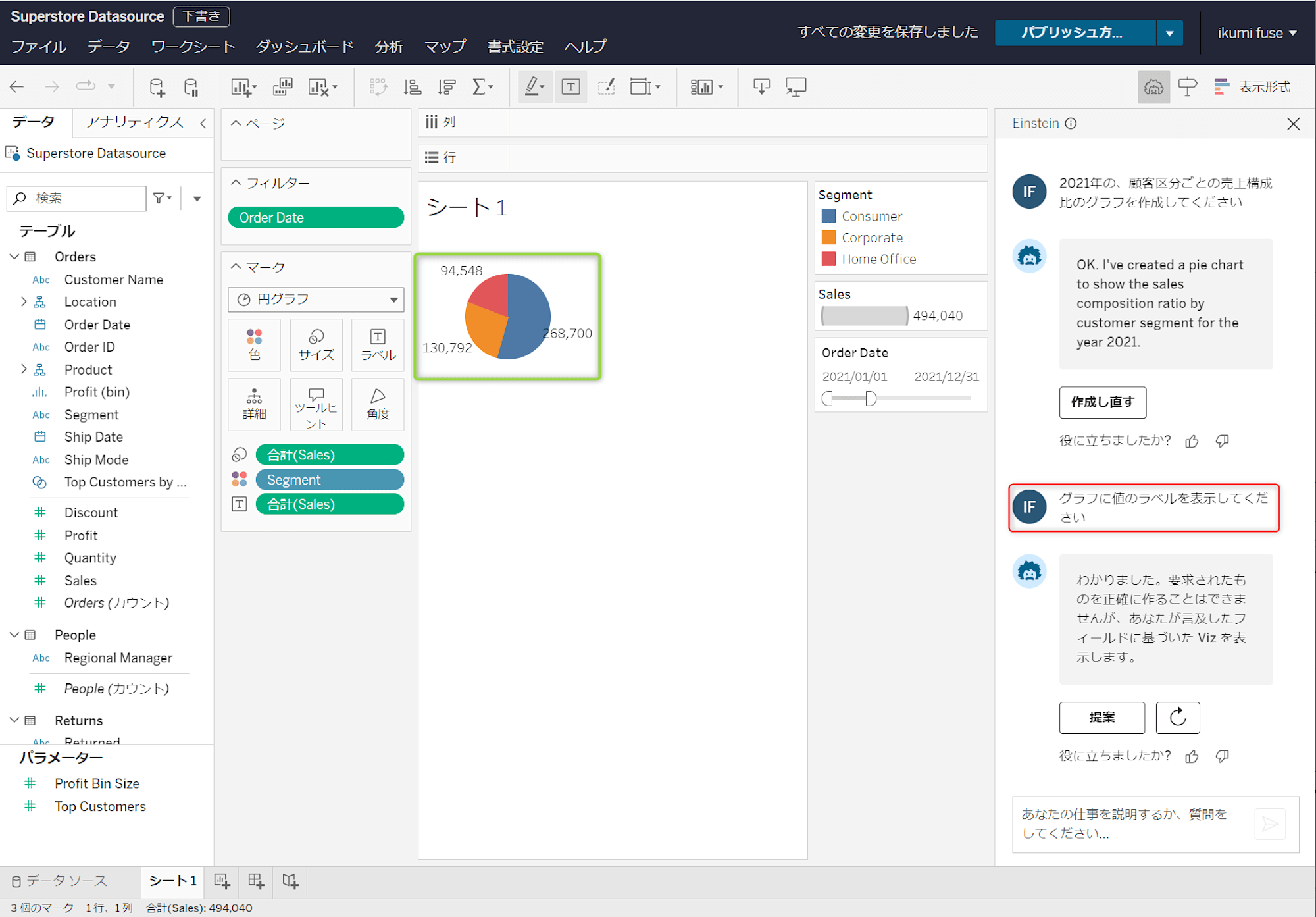Image resolution: width=1316 pixels, height=917 pixels.
Task: Click the 詳細 (detail) mark property icon
Action: pos(254,399)
